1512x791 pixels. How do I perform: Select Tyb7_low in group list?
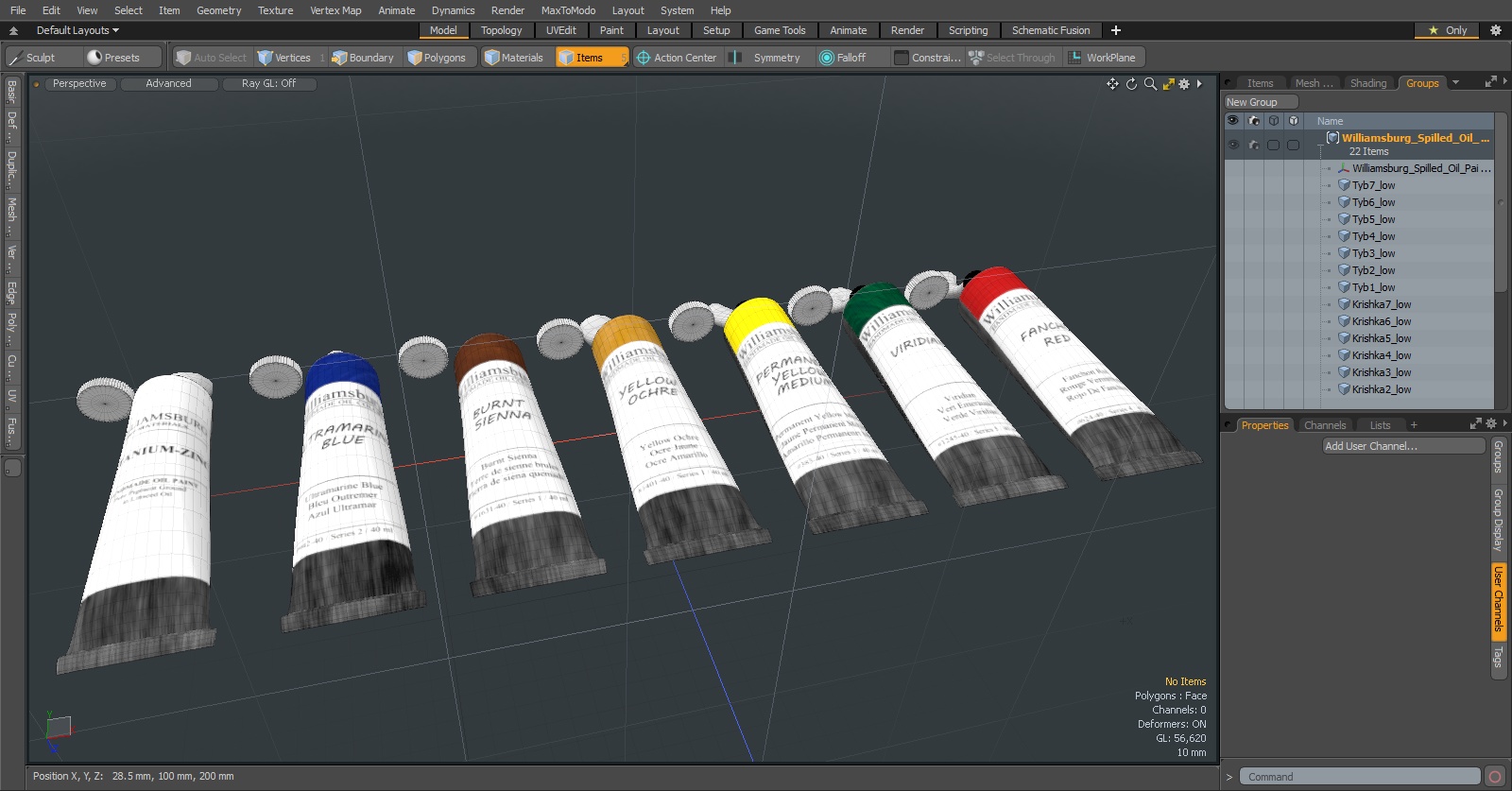click(x=1373, y=185)
